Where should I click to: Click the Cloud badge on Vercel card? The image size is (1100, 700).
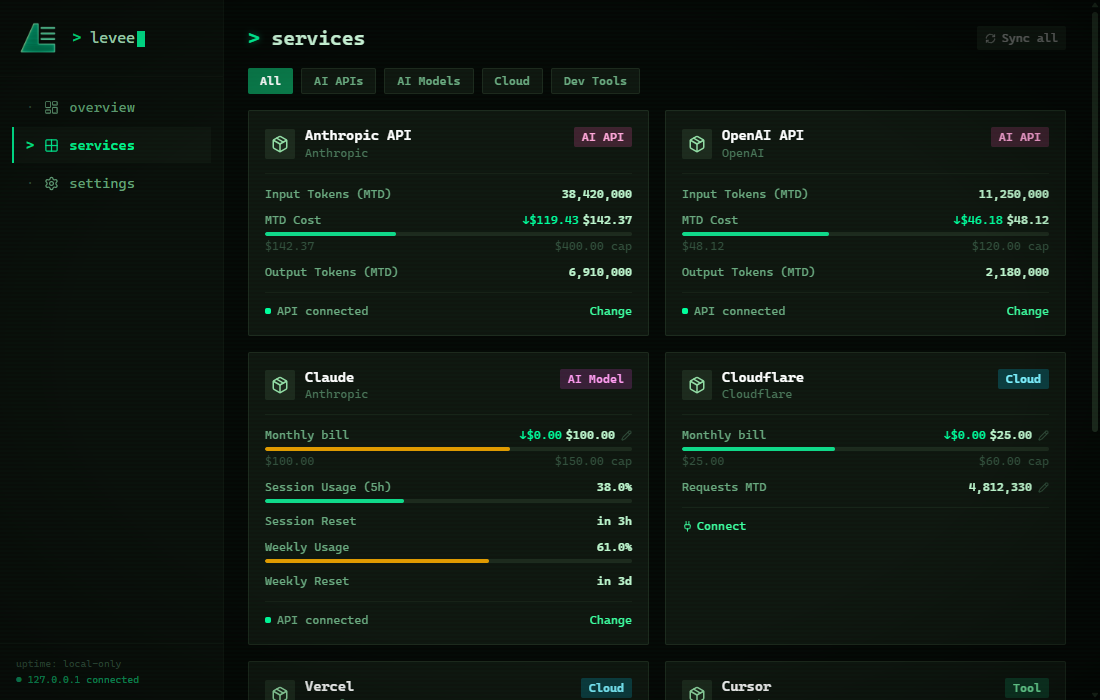(606, 688)
